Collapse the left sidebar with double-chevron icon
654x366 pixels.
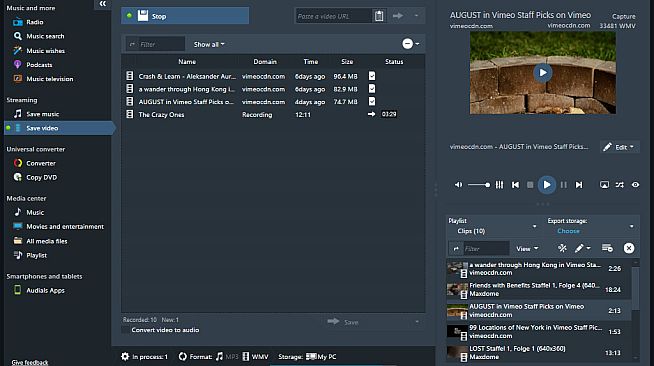pyautogui.click(x=103, y=4)
